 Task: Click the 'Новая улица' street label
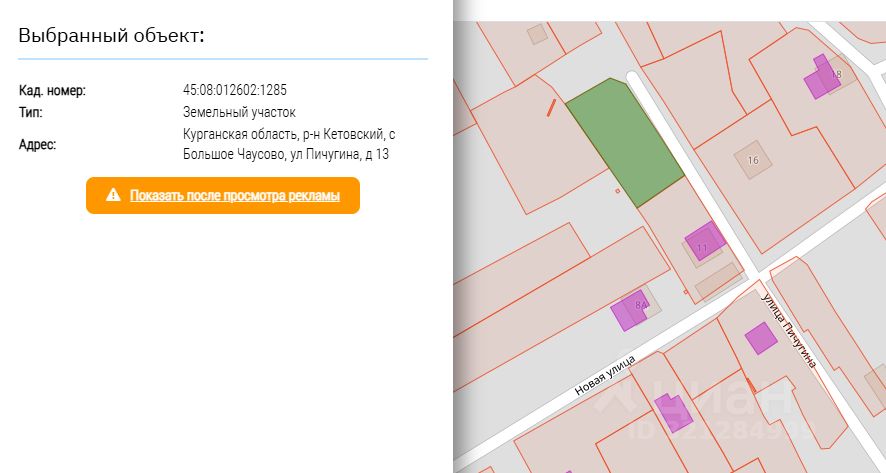click(605, 375)
